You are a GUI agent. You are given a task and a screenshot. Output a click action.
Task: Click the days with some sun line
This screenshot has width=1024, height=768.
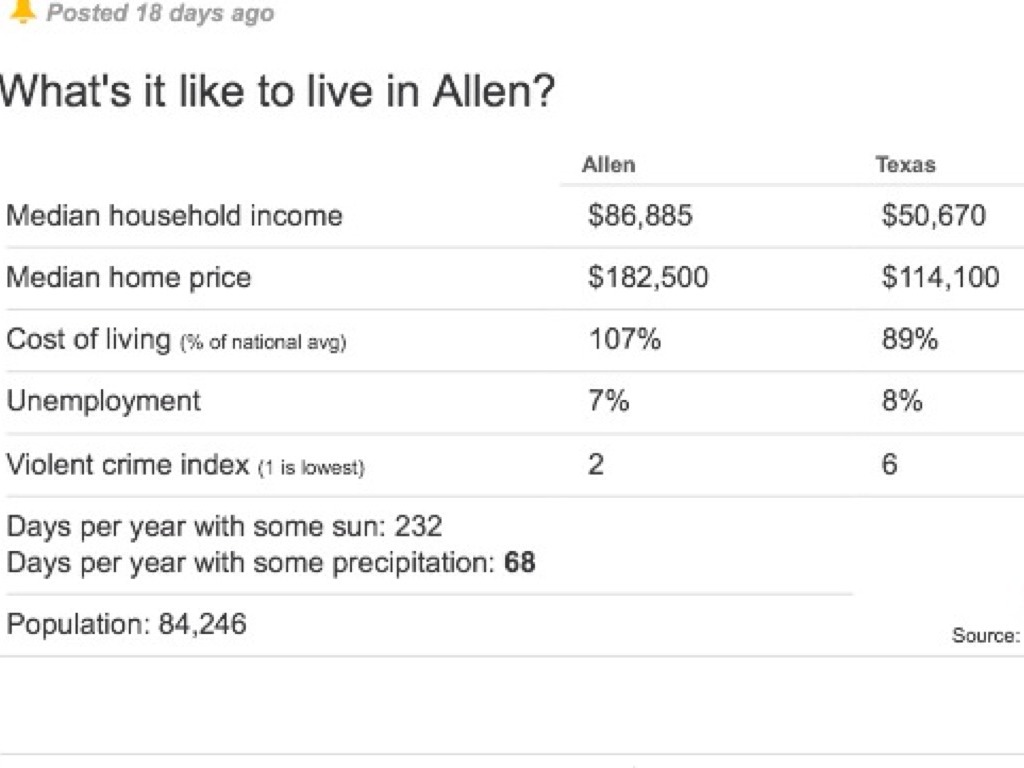224,526
